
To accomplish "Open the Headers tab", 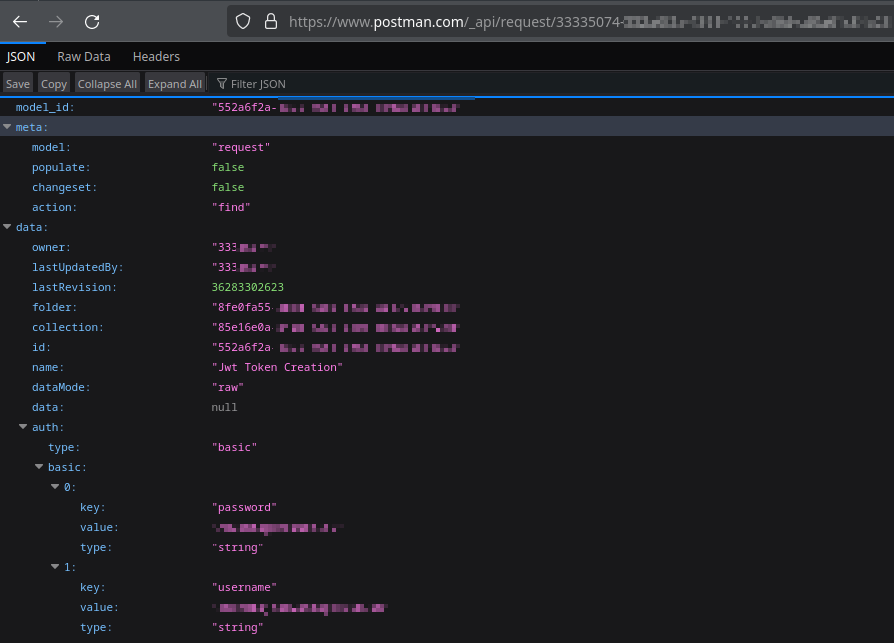I will click(156, 56).
